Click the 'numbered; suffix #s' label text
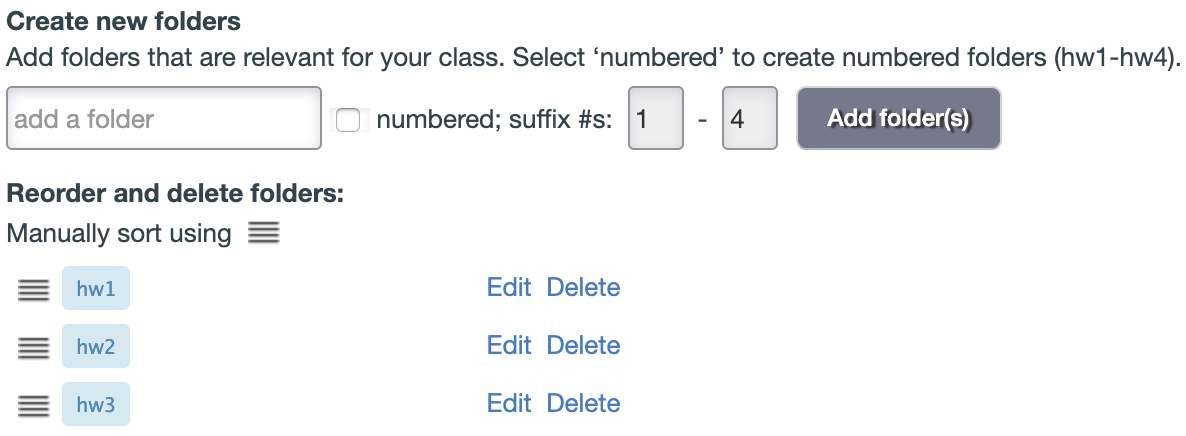Screen dimensions: 1186x436 click(494, 120)
